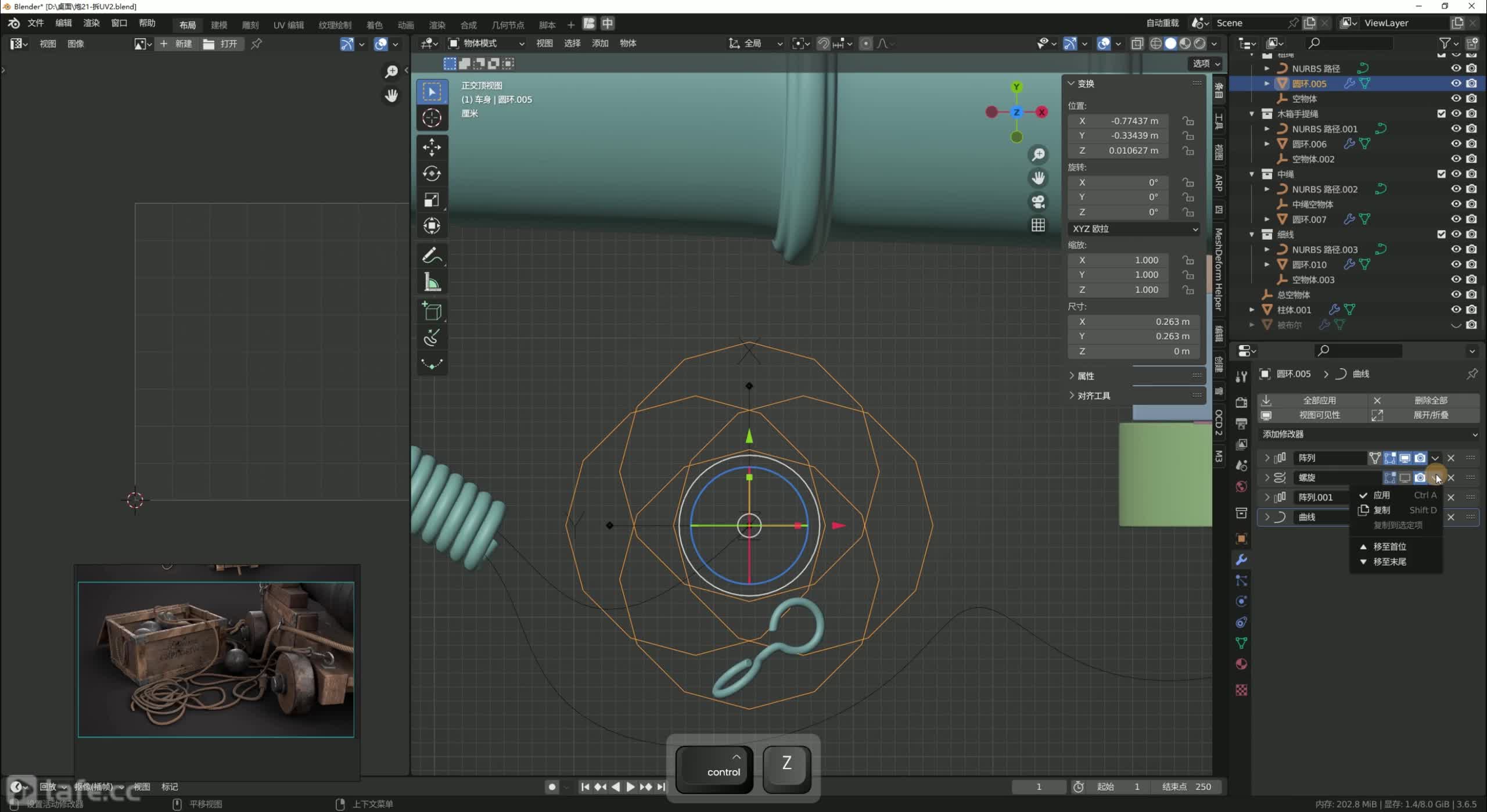
Task: Expand 圆环.006 in the outliner
Action: point(1267,144)
